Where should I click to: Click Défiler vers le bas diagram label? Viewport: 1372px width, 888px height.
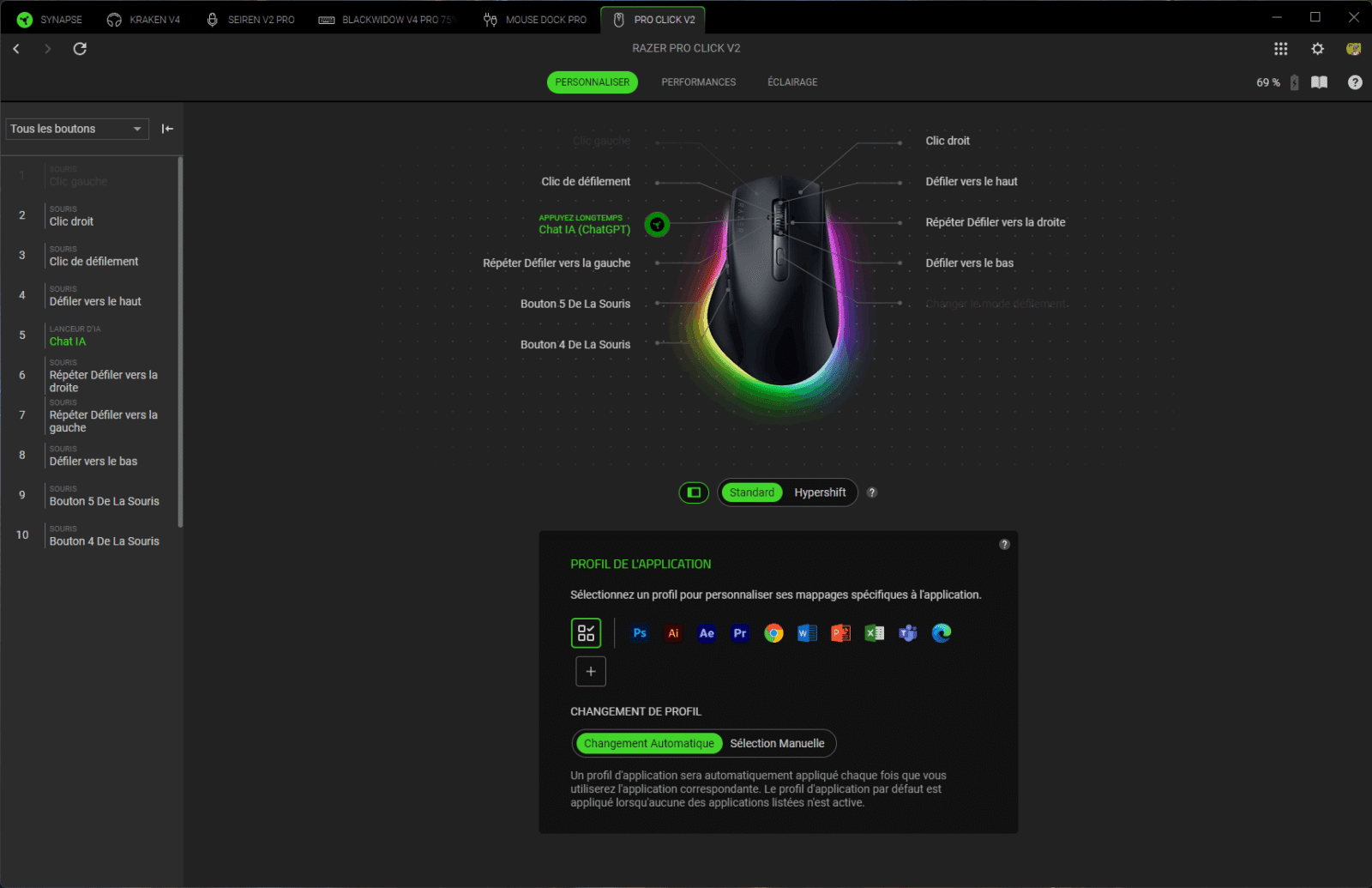tap(970, 263)
